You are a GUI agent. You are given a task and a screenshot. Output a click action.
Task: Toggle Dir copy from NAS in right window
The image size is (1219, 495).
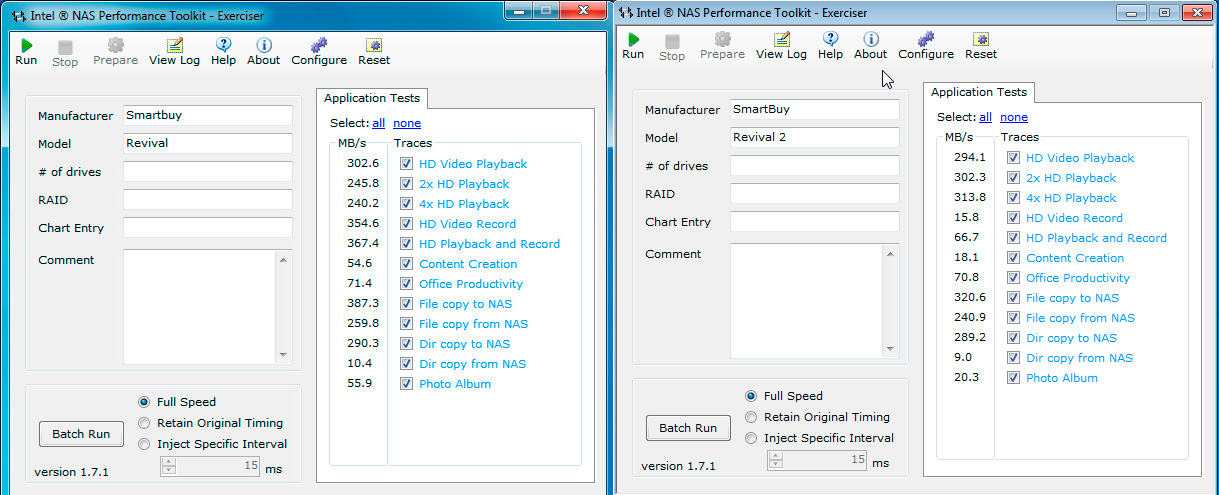[1013, 358]
